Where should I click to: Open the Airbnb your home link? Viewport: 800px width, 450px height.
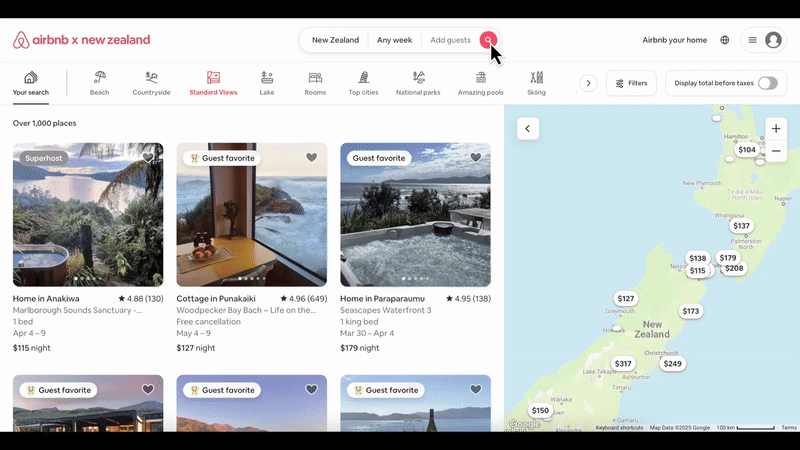click(x=674, y=40)
